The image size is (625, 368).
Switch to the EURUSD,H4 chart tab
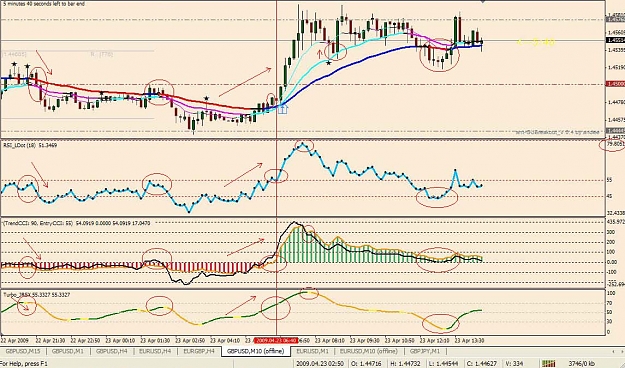155,351
